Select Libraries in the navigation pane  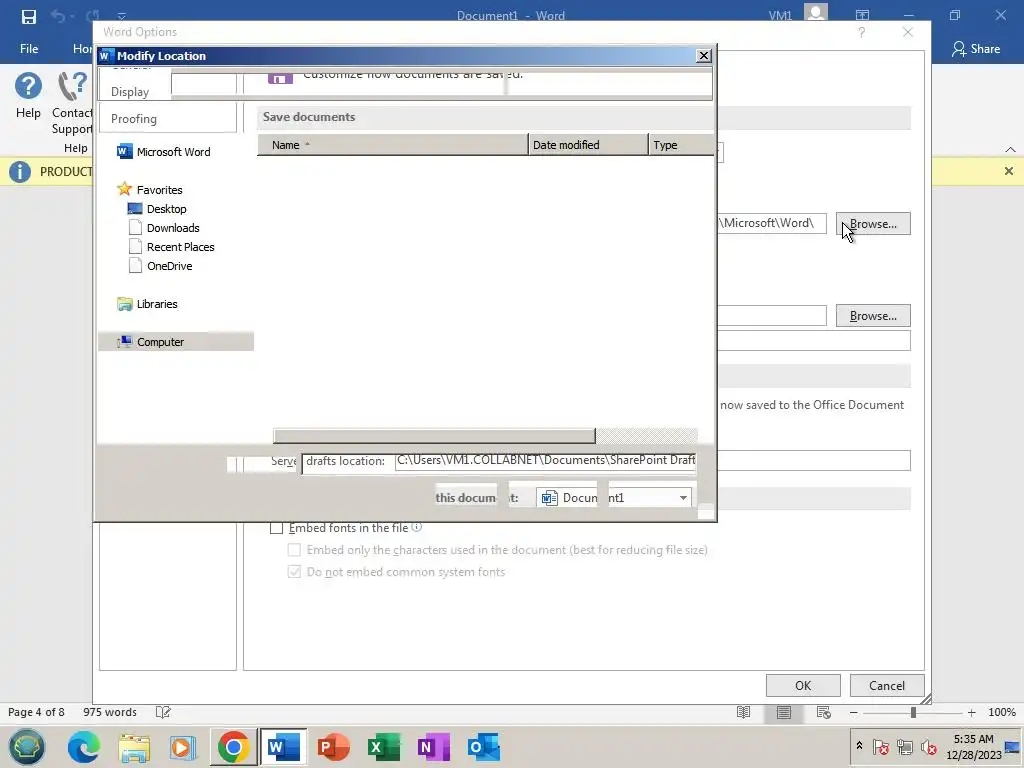[x=148, y=304]
